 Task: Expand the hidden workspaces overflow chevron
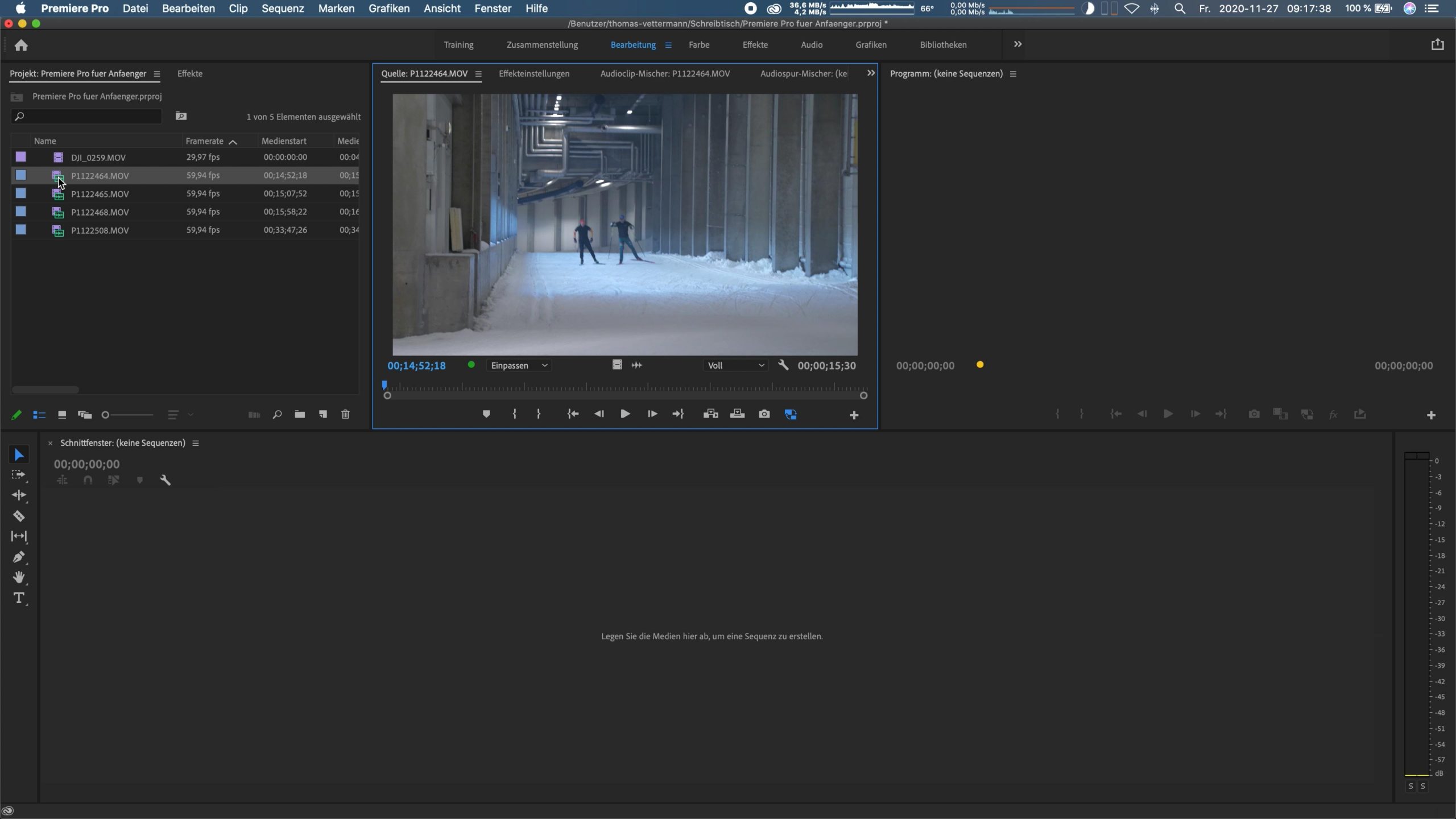(1017, 44)
